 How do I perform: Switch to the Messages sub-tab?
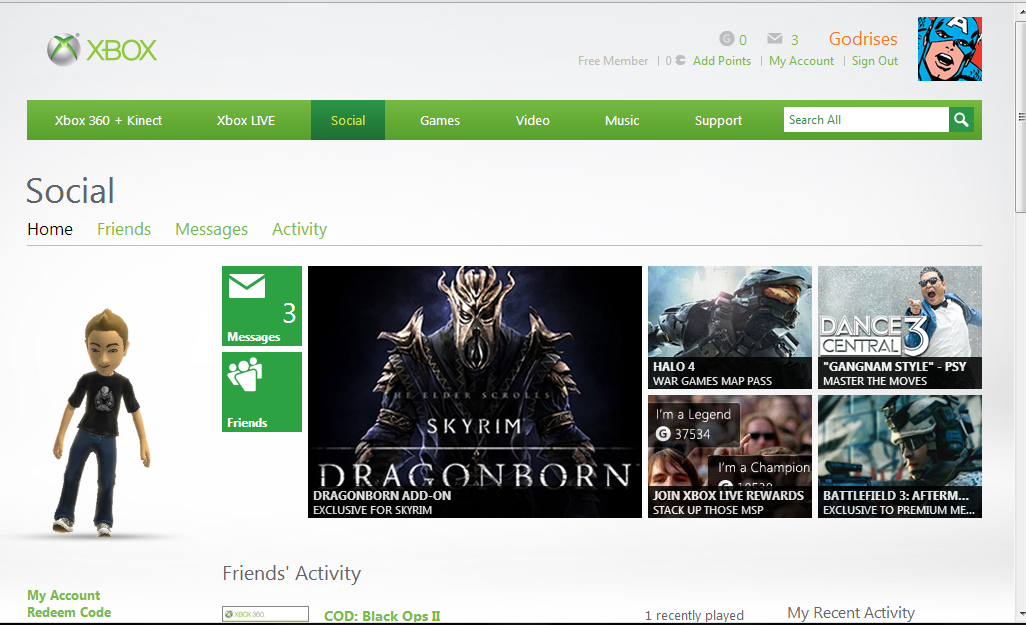[211, 229]
